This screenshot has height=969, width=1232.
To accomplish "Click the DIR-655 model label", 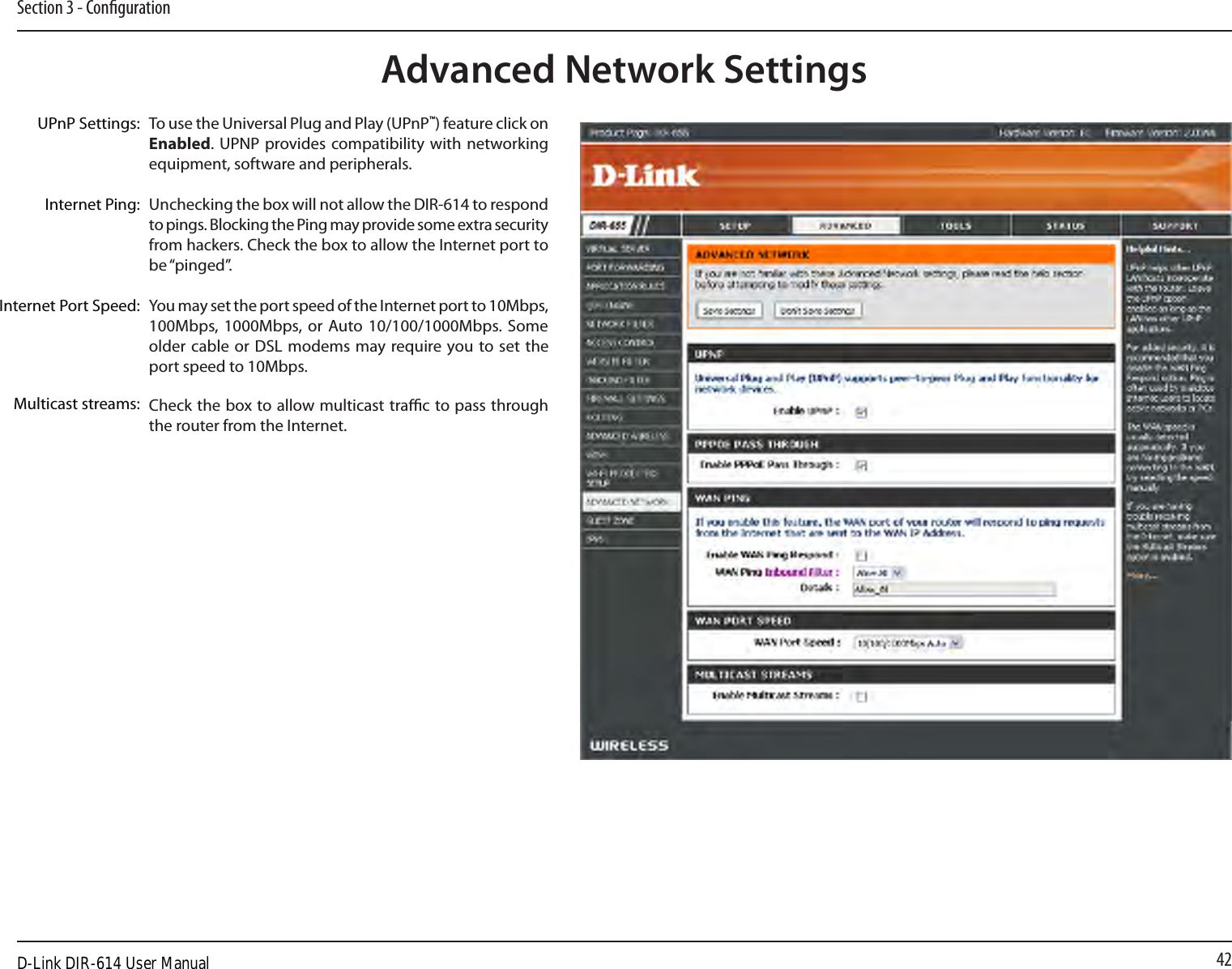I will pyautogui.click(x=607, y=226).
